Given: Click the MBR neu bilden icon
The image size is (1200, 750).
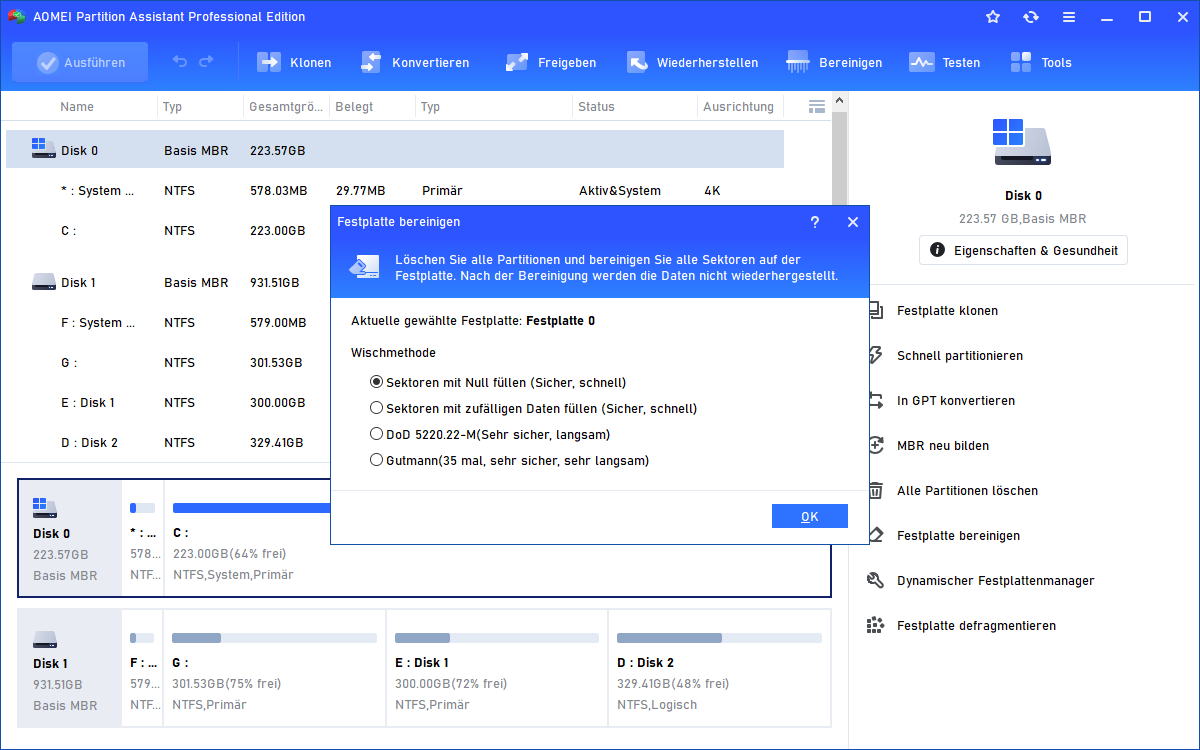Looking at the screenshot, I should pos(875,446).
